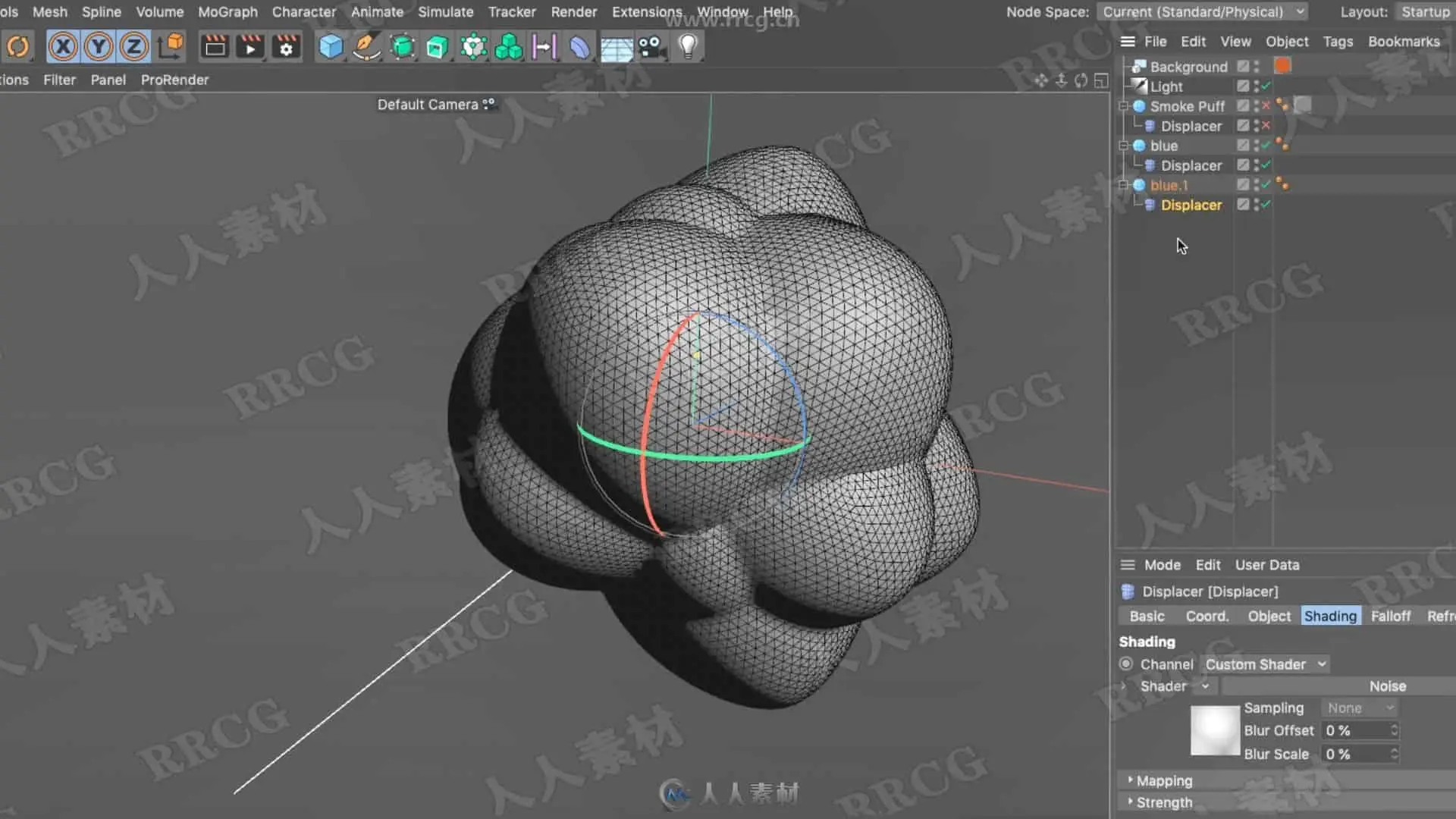The image size is (1456, 819).
Task: Open the MoGraph menu
Action: pyautogui.click(x=227, y=12)
